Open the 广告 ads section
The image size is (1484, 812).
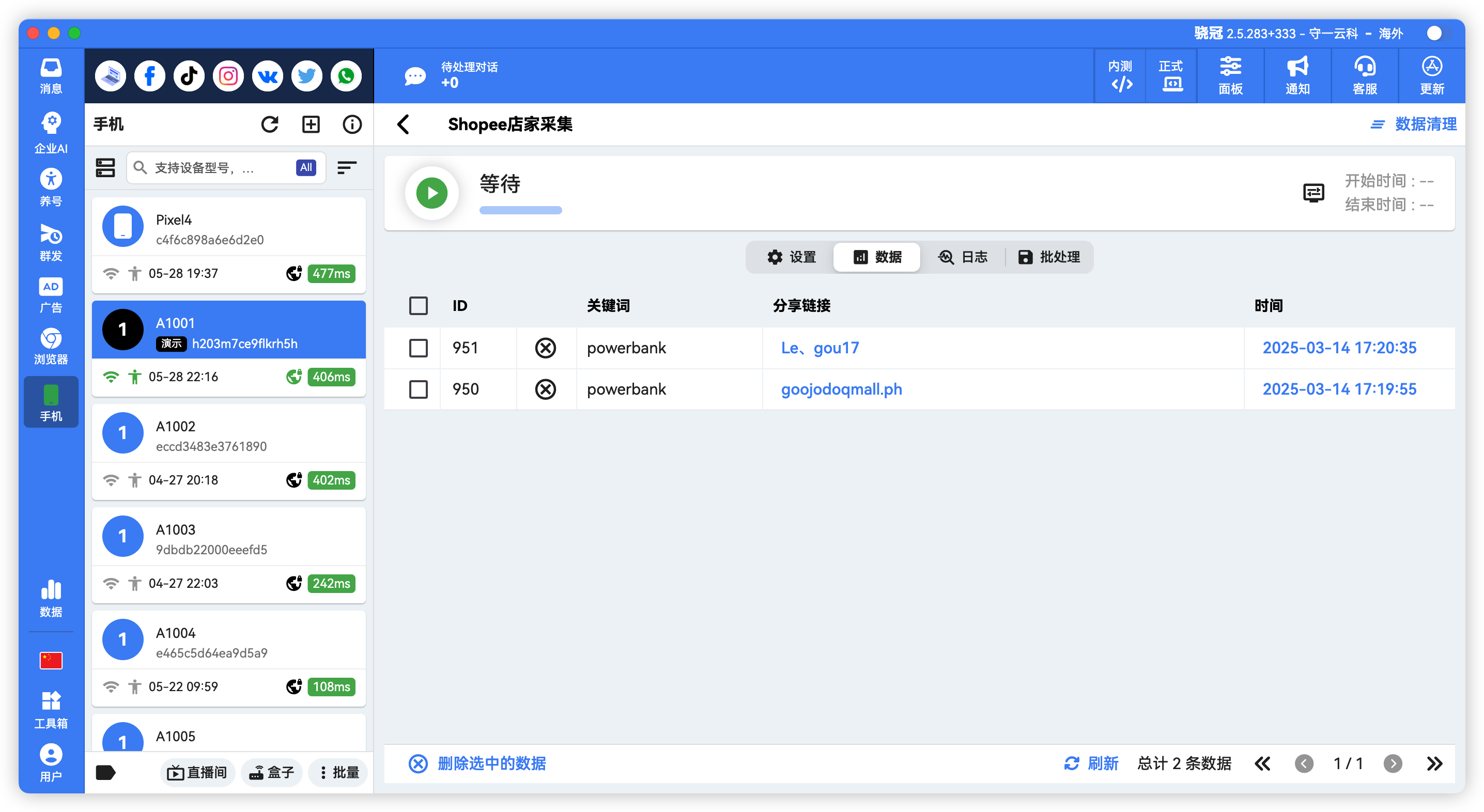51,295
